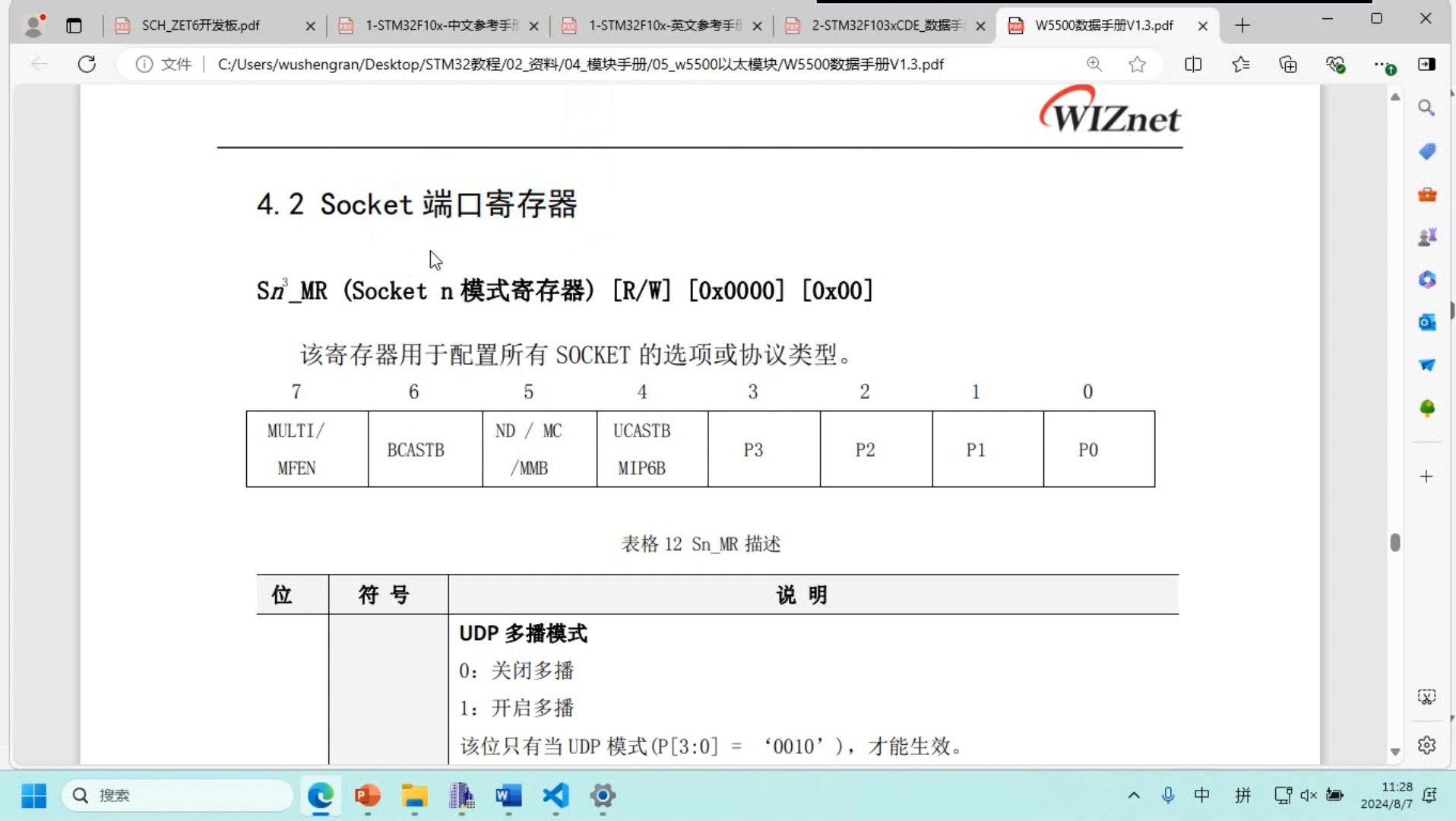View site information icon
Image resolution: width=1456 pixels, height=821 pixels.
tap(144, 64)
